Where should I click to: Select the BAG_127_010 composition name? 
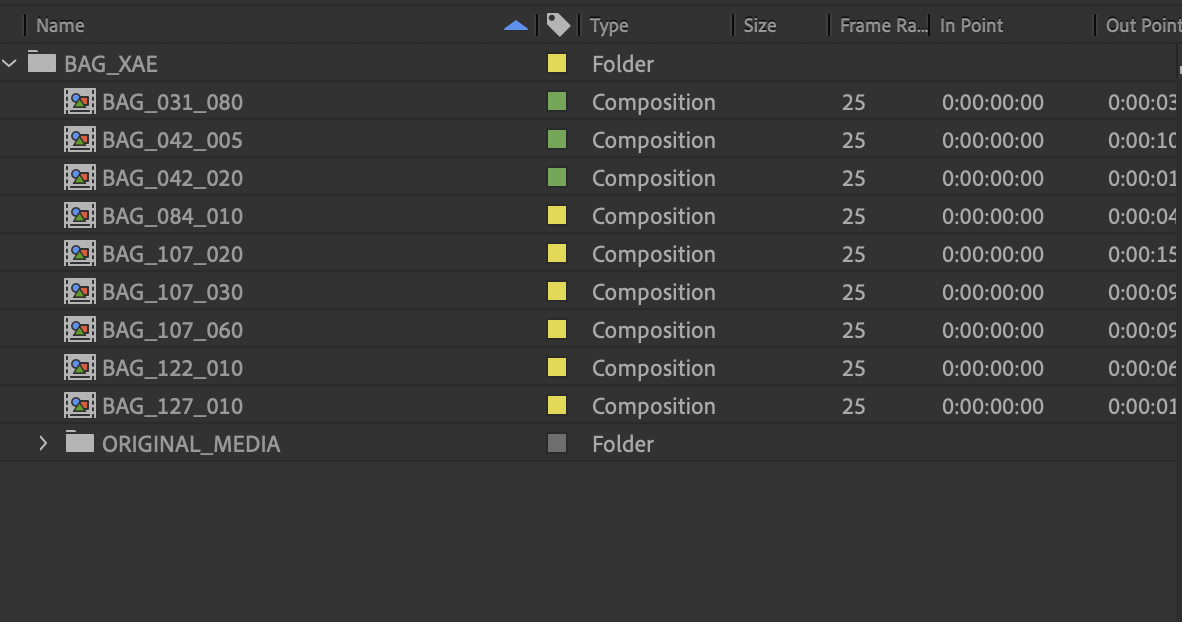(172, 406)
